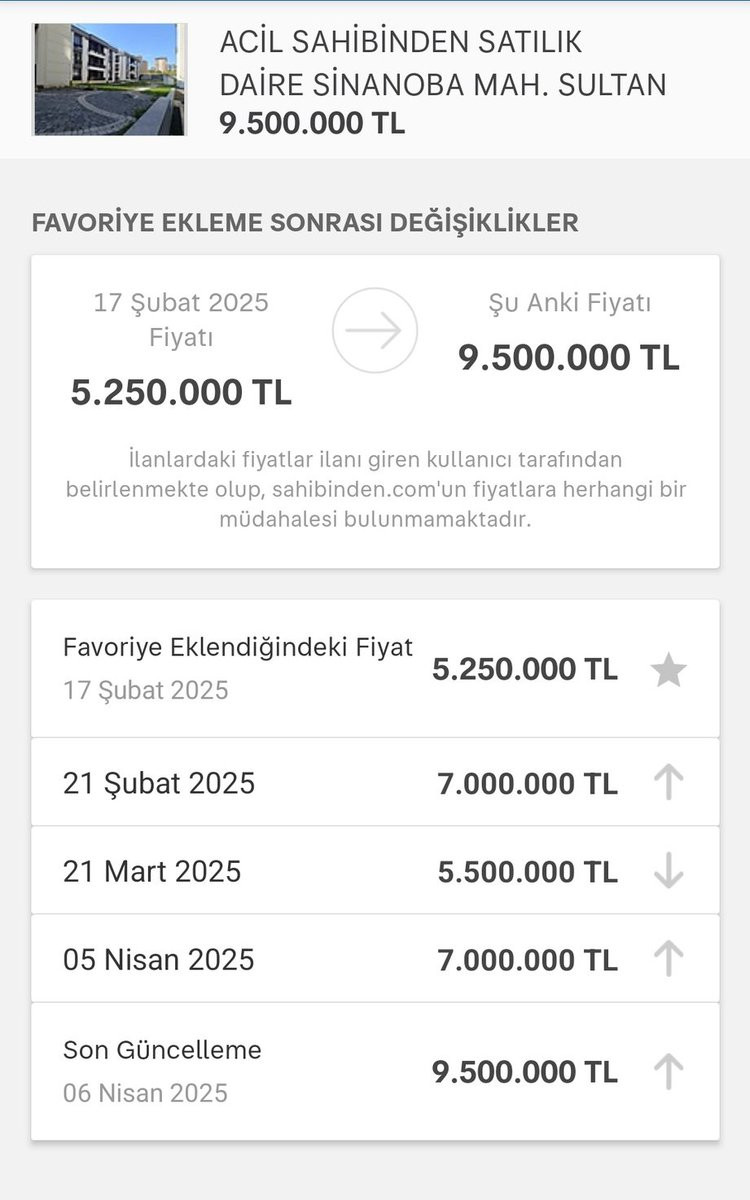This screenshot has height=1200, width=750.
Task: Select the Son Güncelleme row
Action: (x=375, y=1072)
